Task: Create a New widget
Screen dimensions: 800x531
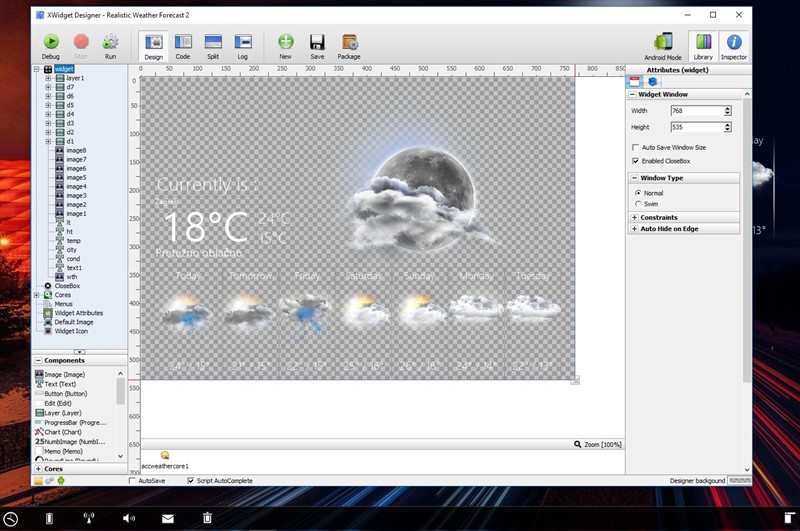Action: pyautogui.click(x=286, y=43)
